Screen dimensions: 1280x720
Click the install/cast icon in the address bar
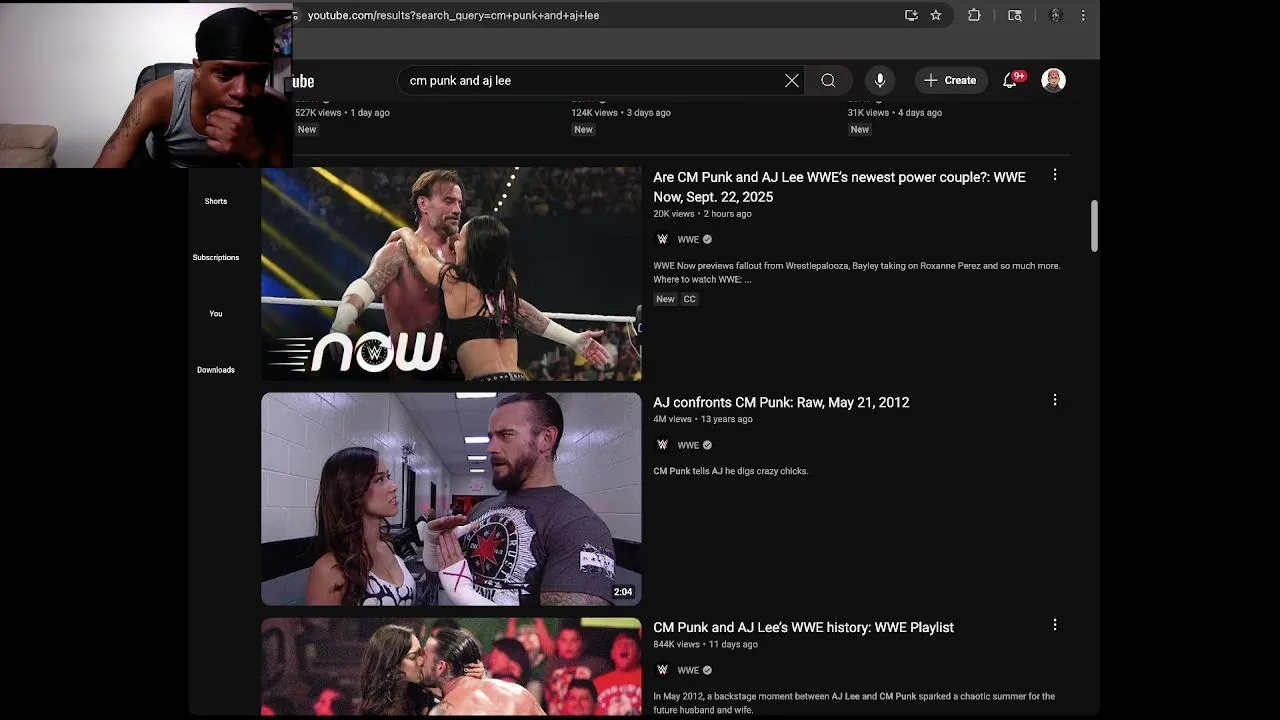click(911, 15)
